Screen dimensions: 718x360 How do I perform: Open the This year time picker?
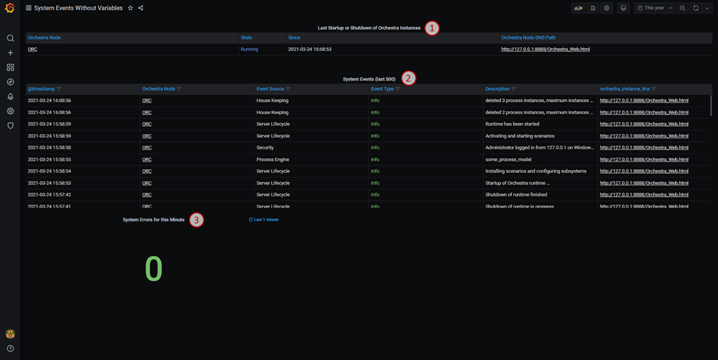pyautogui.click(x=654, y=8)
